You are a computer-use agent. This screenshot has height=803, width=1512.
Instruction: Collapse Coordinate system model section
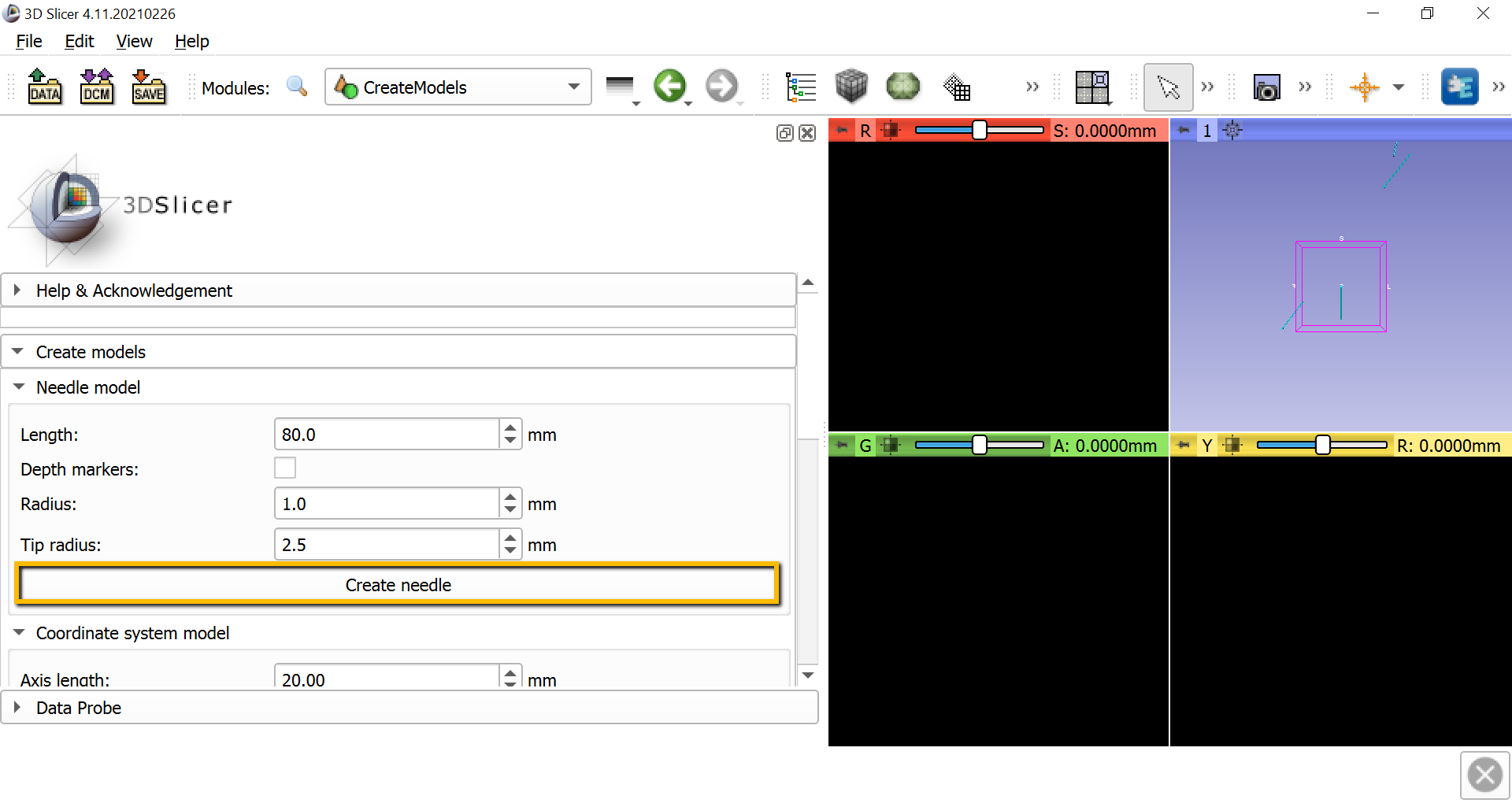(398, 633)
